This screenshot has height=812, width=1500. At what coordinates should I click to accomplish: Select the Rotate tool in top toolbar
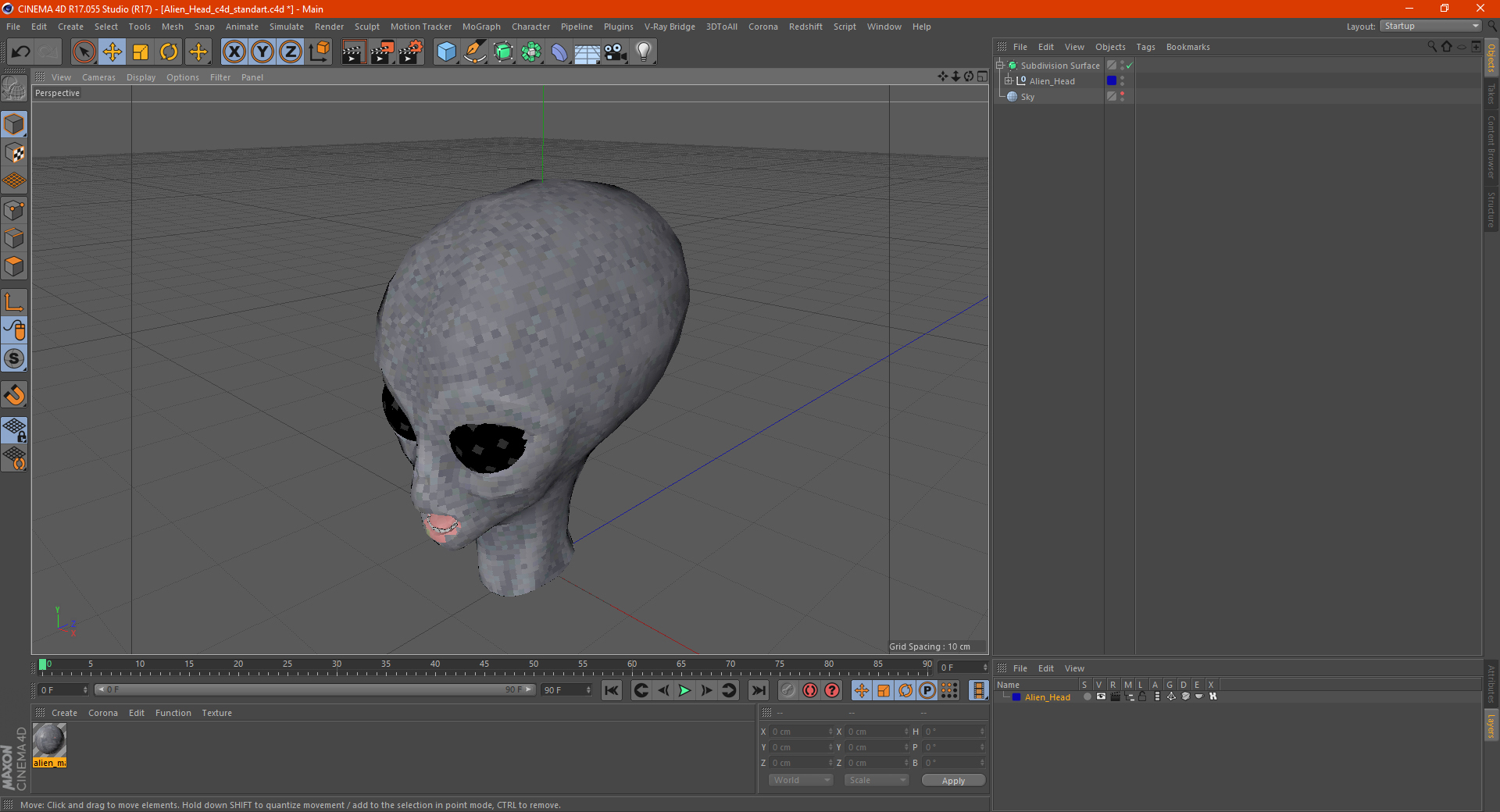[x=169, y=52]
